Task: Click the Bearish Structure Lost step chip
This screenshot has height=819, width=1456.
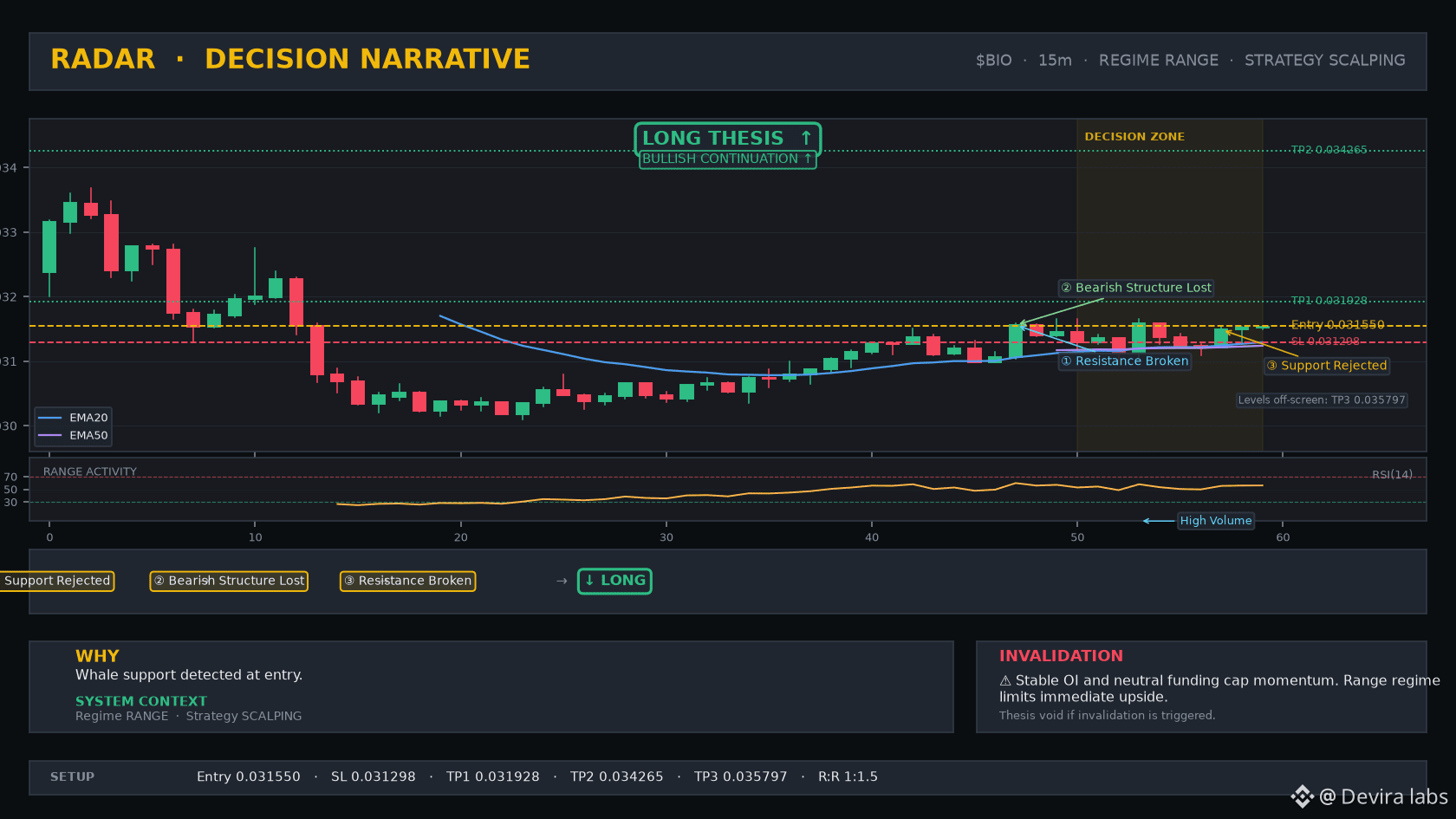Action: click(229, 581)
